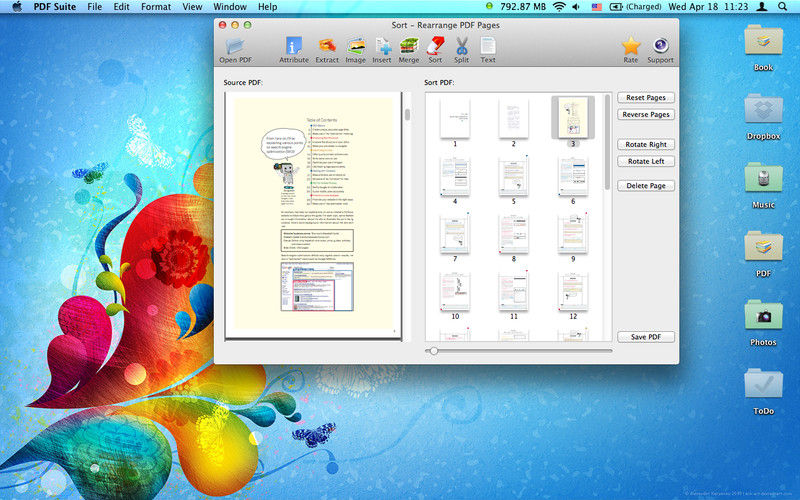The width and height of the screenshot is (800, 500).
Task: Open the Book folder on desktop
Action: [x=763, y=48]
